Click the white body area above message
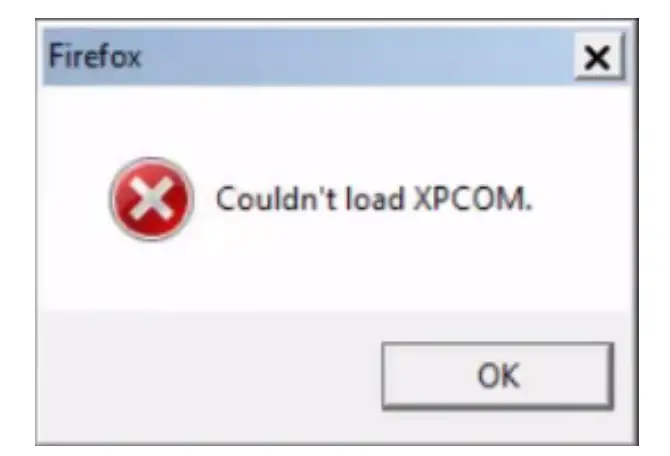This screenshot has height=456, width=670. [x=338, y=128]
